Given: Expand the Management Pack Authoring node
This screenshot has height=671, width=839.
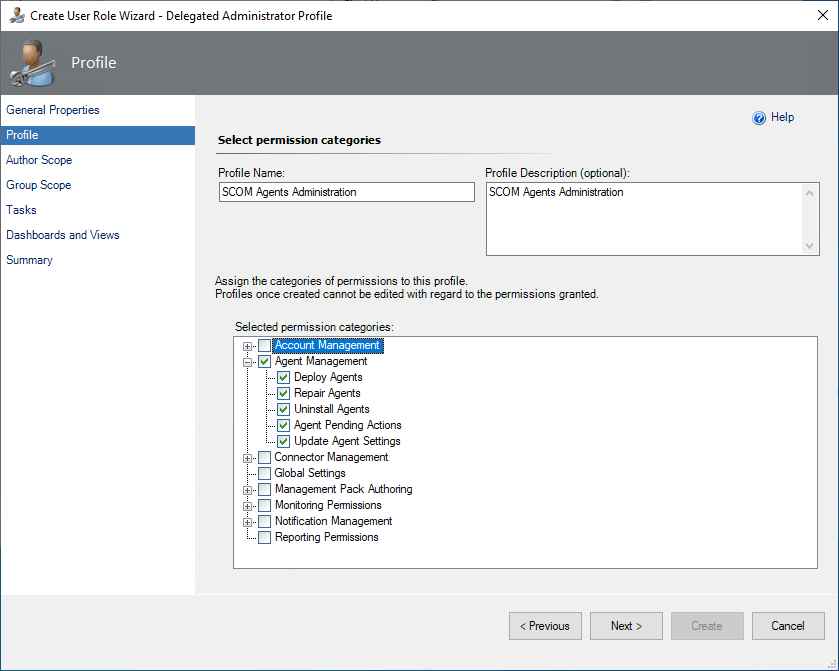Looking at the screenshot, I should click(x=247, y=490).
